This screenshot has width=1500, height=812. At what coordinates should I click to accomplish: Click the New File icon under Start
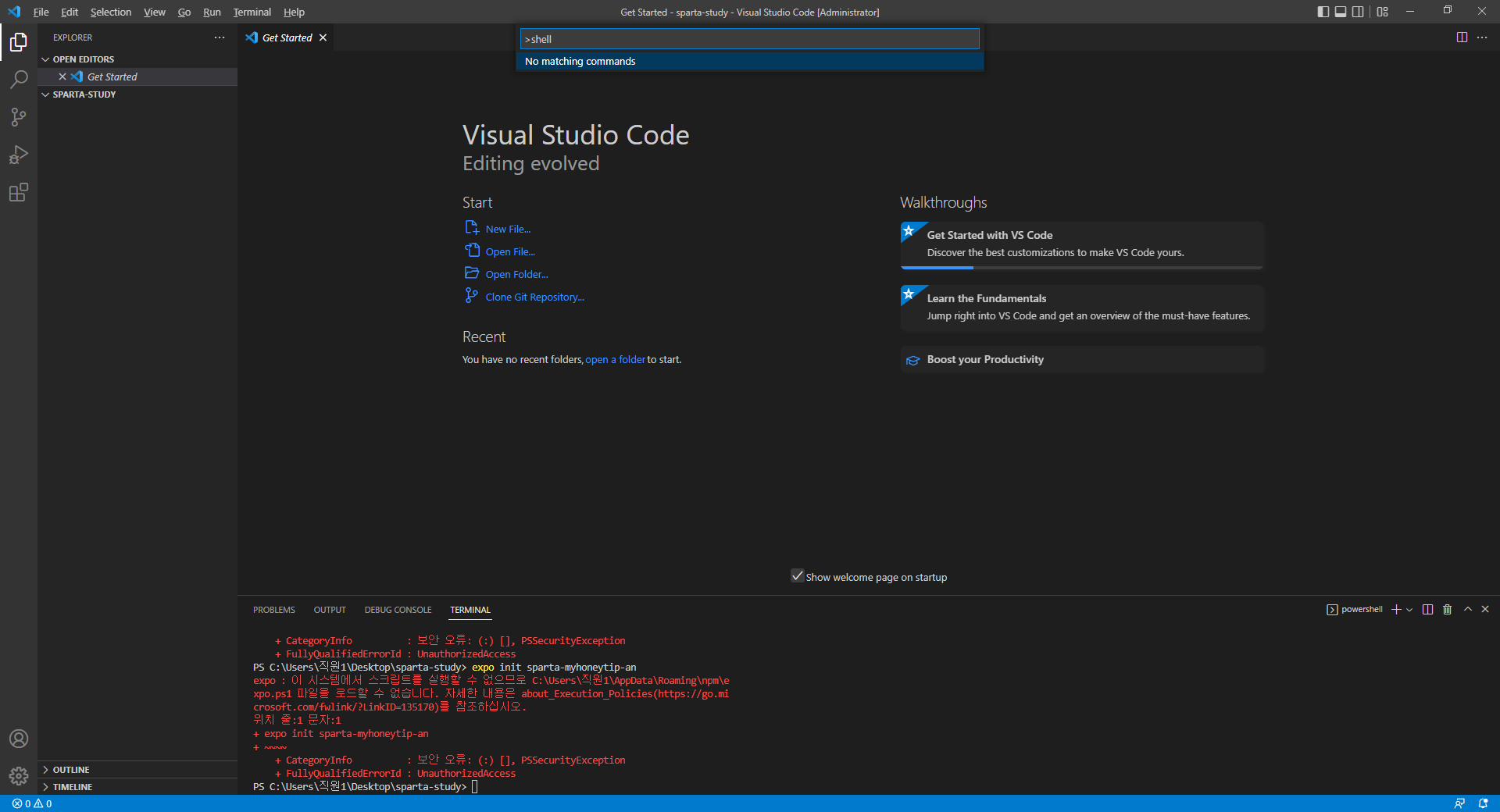point(472,228)
